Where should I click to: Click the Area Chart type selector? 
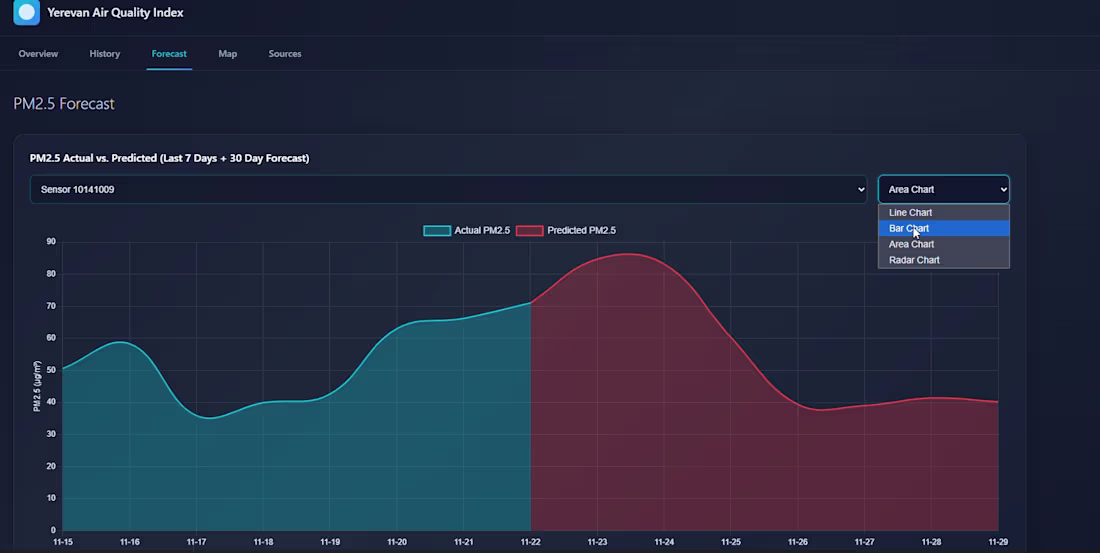pyautogui.click(x=944, y=189)
